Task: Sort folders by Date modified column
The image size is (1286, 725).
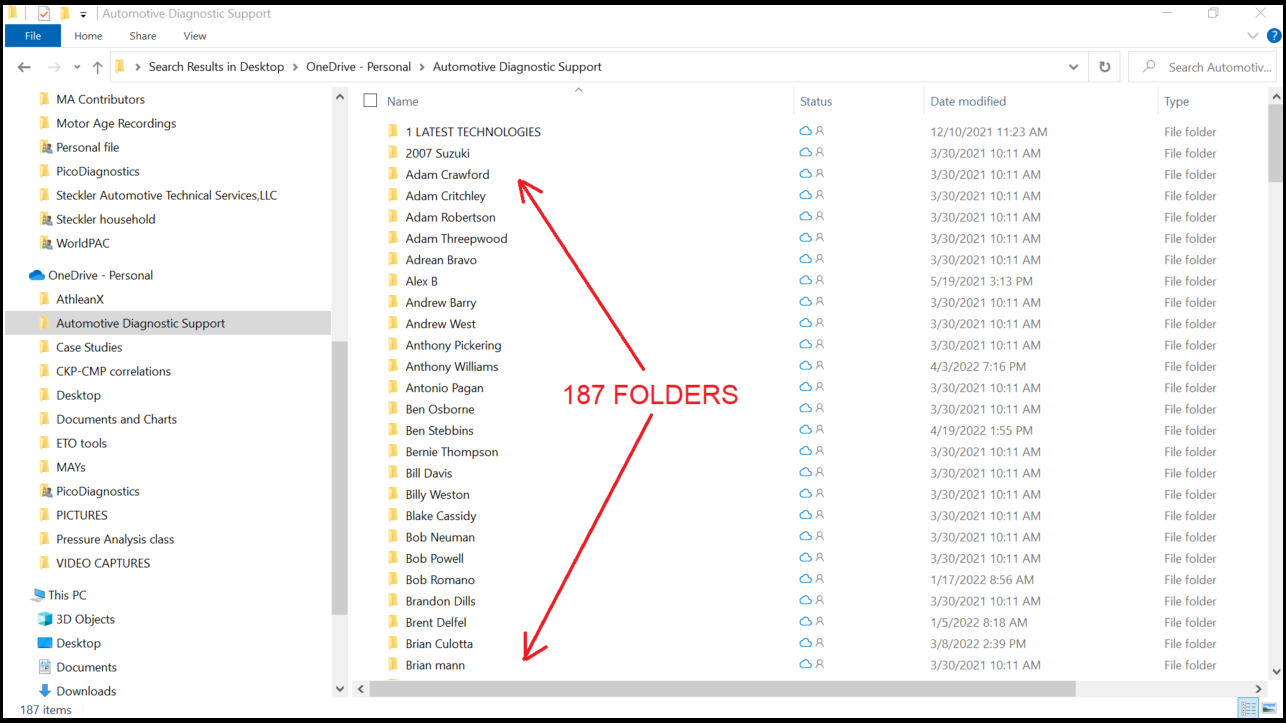Action: coord(967,101)
